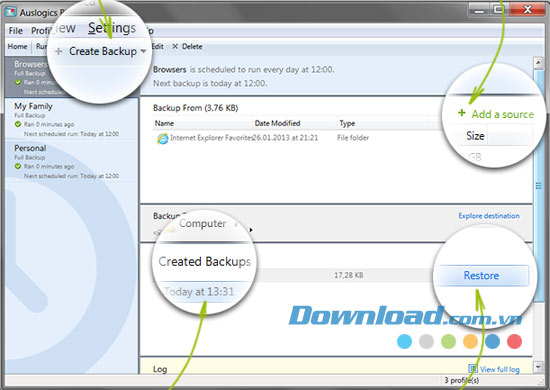This screenshot has height=390, width=550.
Task: Open the File menu
Action: 15,31
